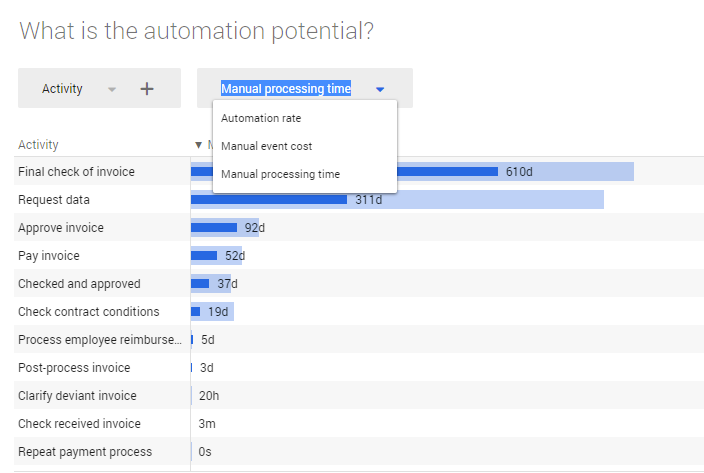
Task: Select the Approve invoice row
Action: pyautogui.click(x=61, y=228)
